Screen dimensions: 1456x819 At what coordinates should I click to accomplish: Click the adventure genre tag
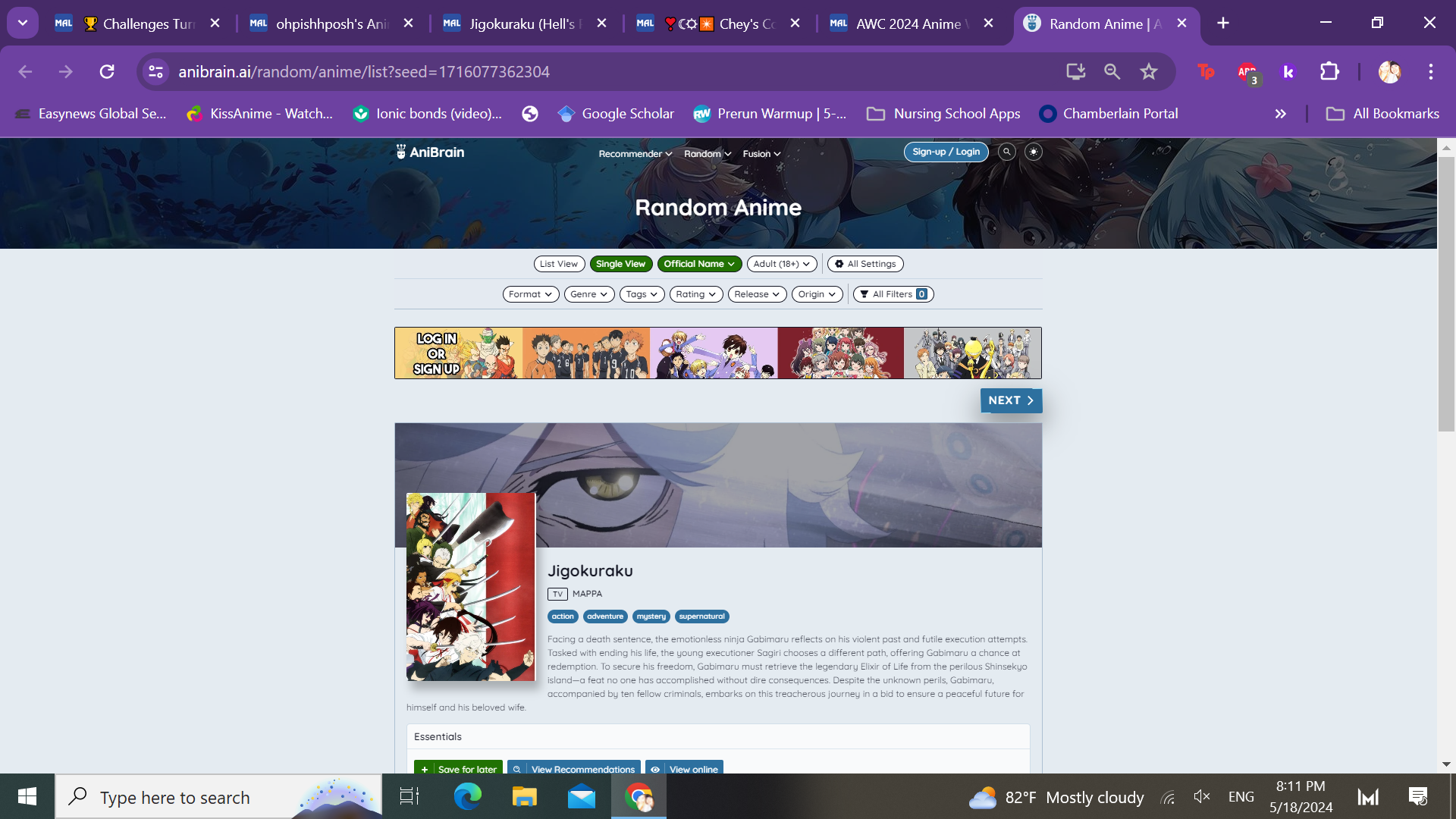[x=605, y=617]
